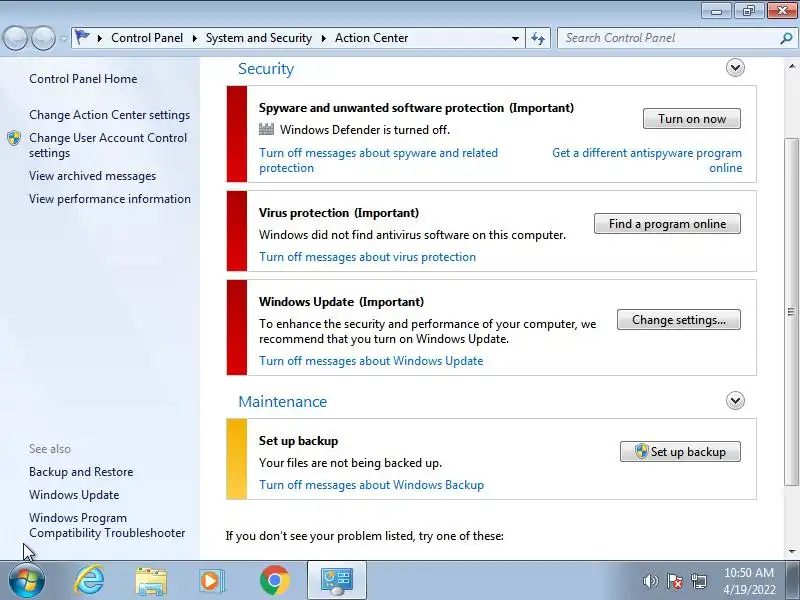Select the Control Panel taskbar icon
The image size is (800, 600).
pos(337,581)
